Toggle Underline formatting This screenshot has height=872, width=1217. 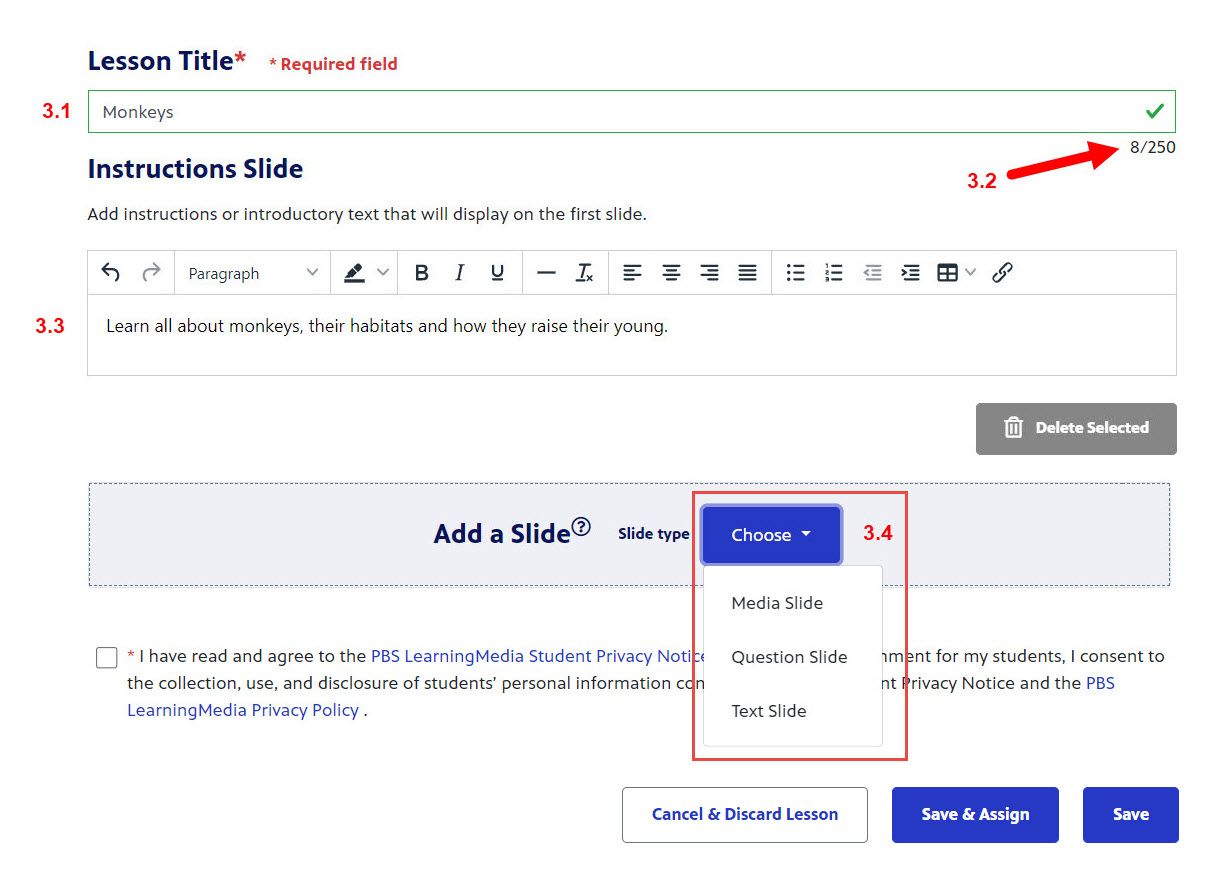(x=497, y=273)
